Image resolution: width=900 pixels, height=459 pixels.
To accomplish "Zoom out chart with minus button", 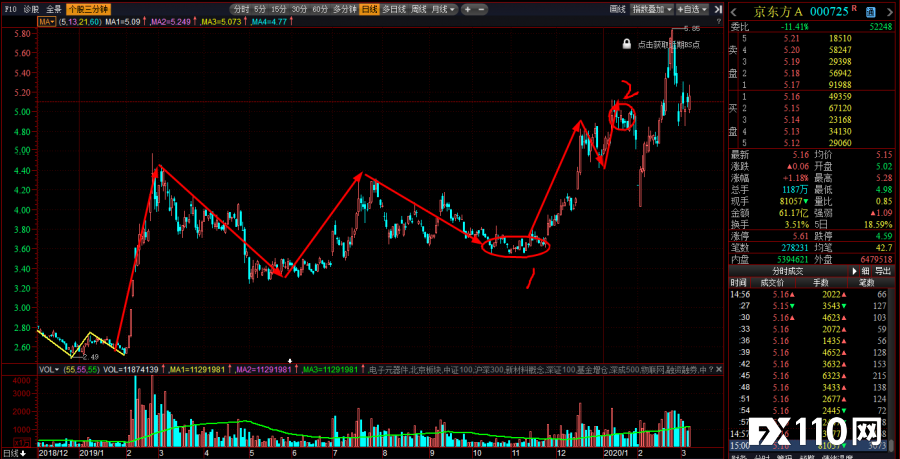I will click(x=481, y=9).
